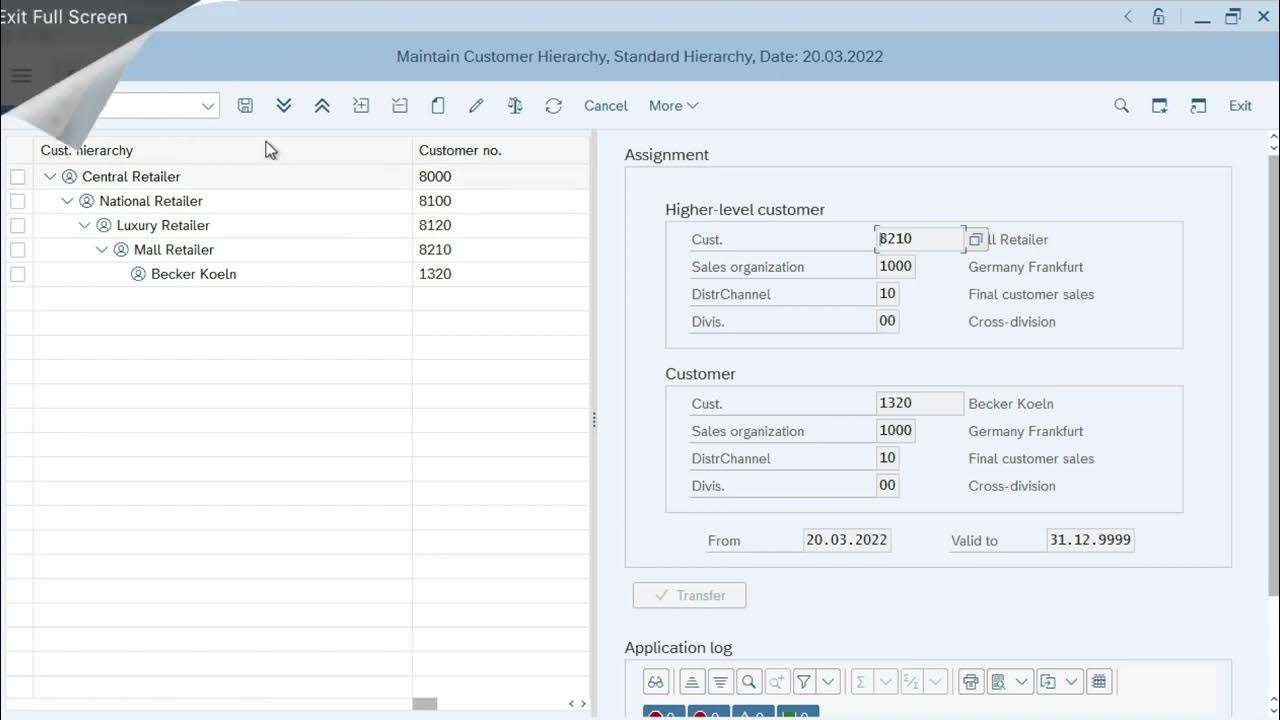The height and width of the screenshot is (720, 1280).
Task: Click the new window icon next to search
Action: (1160, 106)
